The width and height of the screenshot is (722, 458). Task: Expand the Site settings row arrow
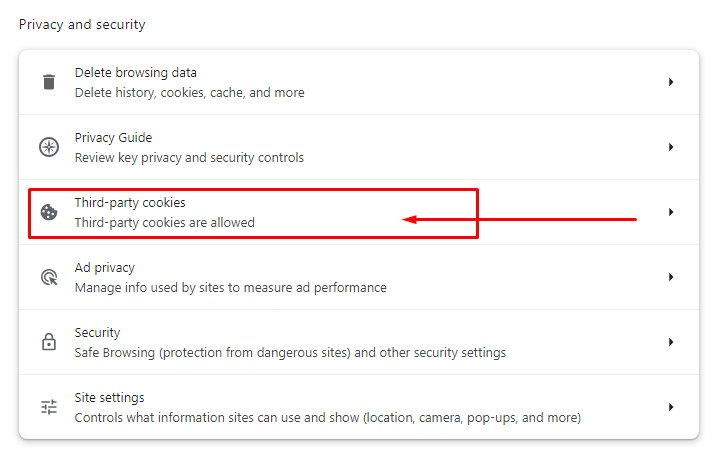pyautogui.click(x=671, y=407)
